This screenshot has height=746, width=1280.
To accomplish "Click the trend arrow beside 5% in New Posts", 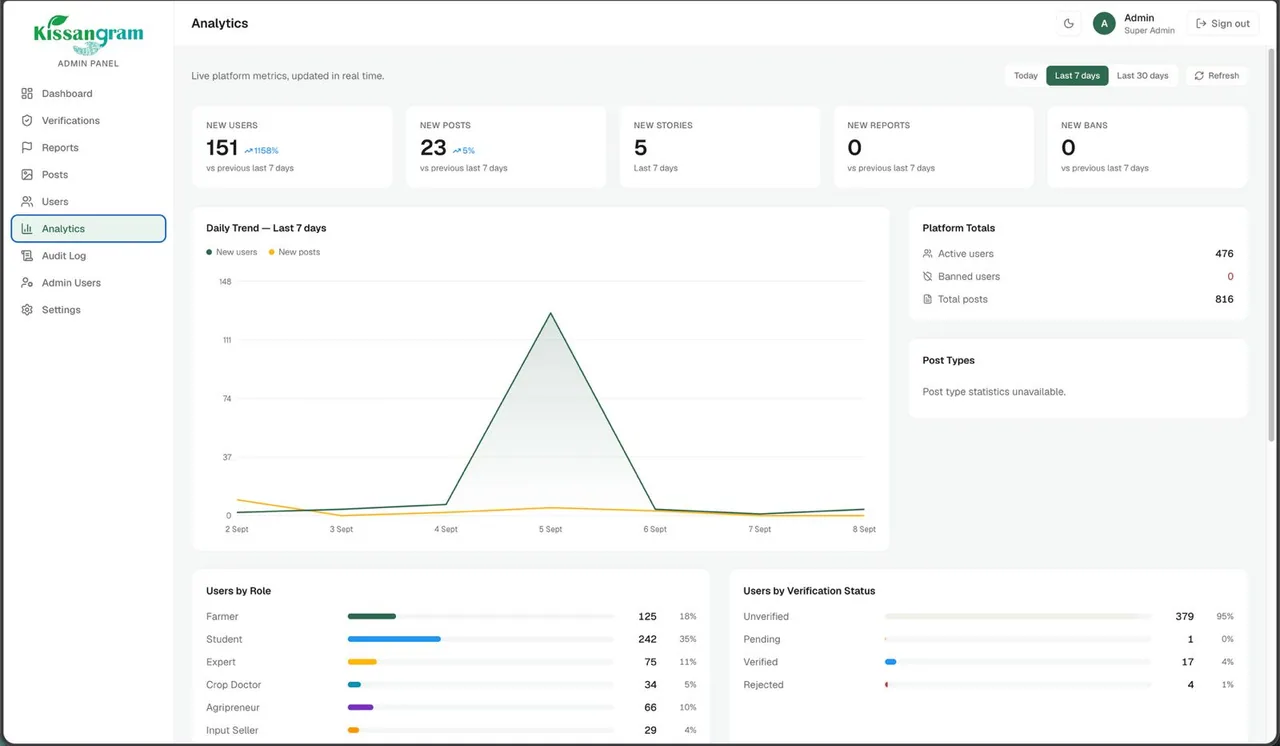I will coord(457,151).
